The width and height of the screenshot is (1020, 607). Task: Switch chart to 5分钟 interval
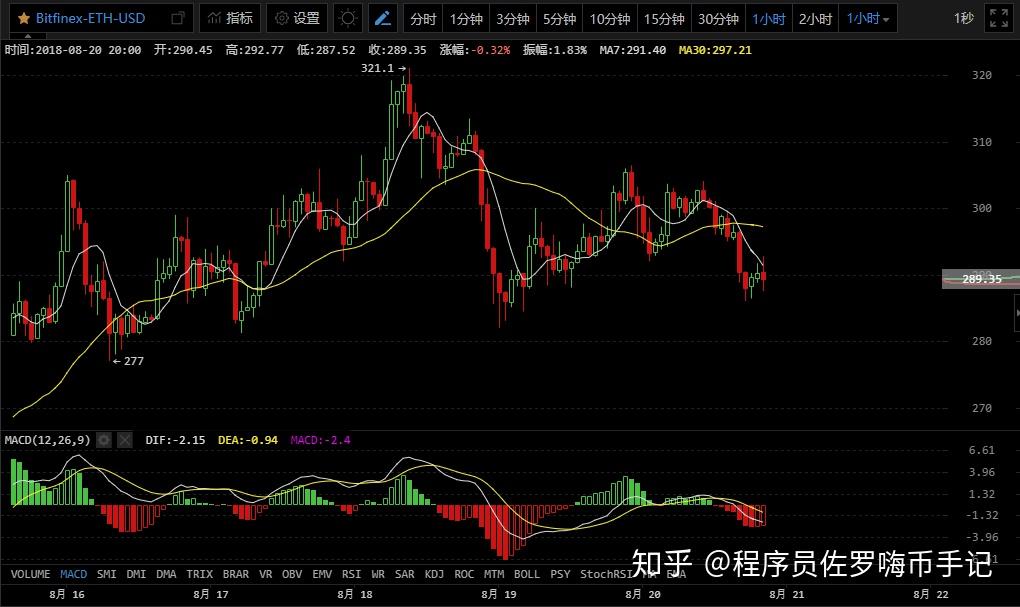coord(559,19)
